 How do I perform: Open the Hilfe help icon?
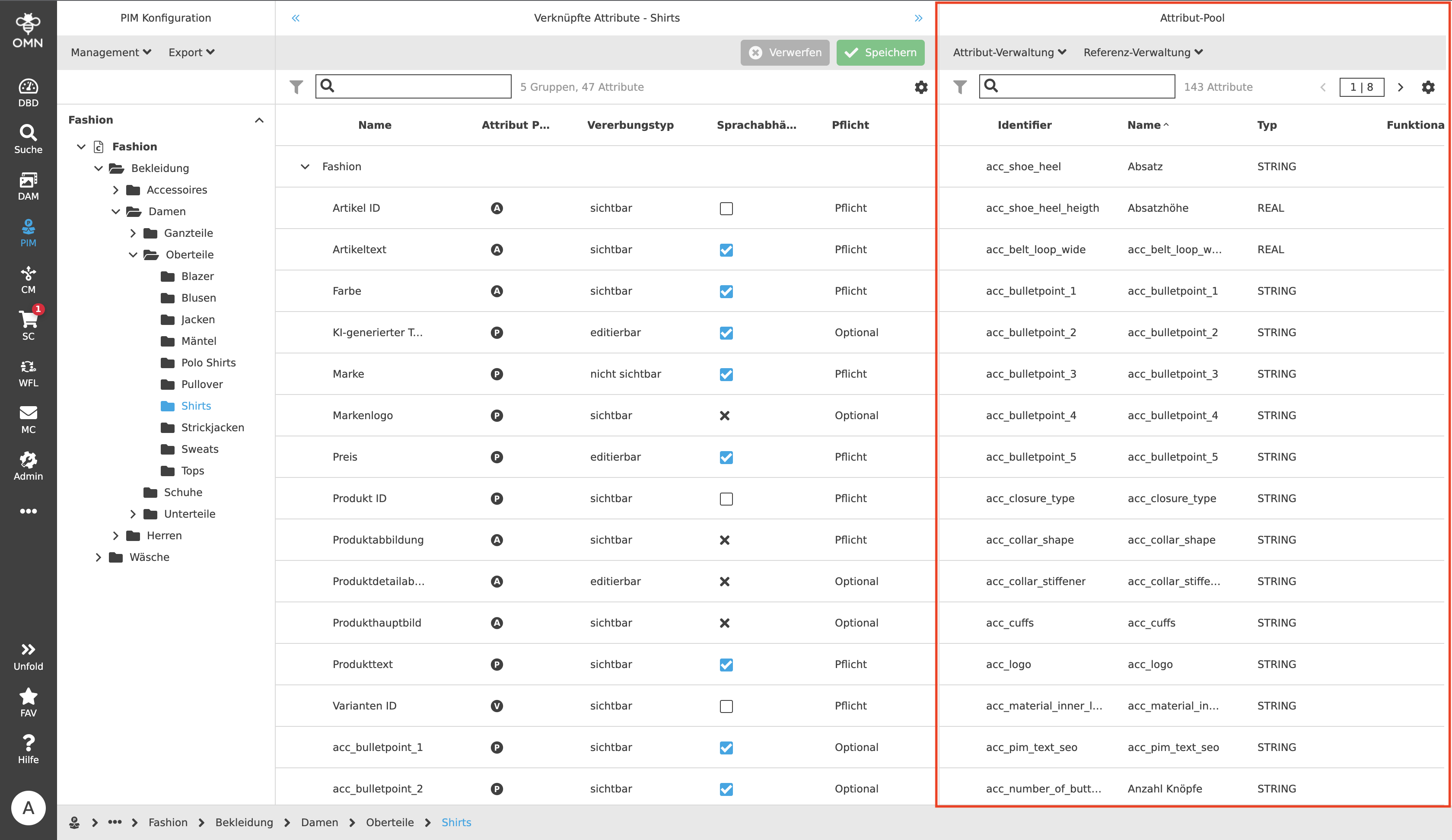tap(28, 747)
